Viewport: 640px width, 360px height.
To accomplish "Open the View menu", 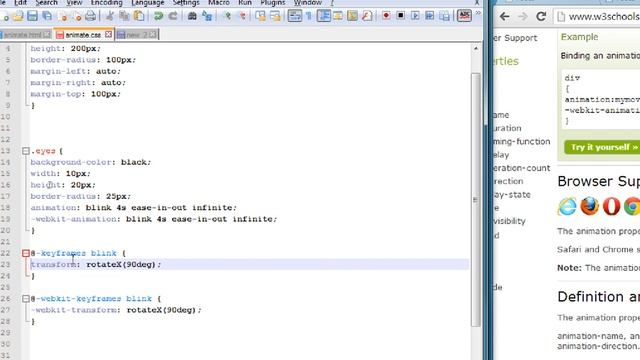I will 74,3.
